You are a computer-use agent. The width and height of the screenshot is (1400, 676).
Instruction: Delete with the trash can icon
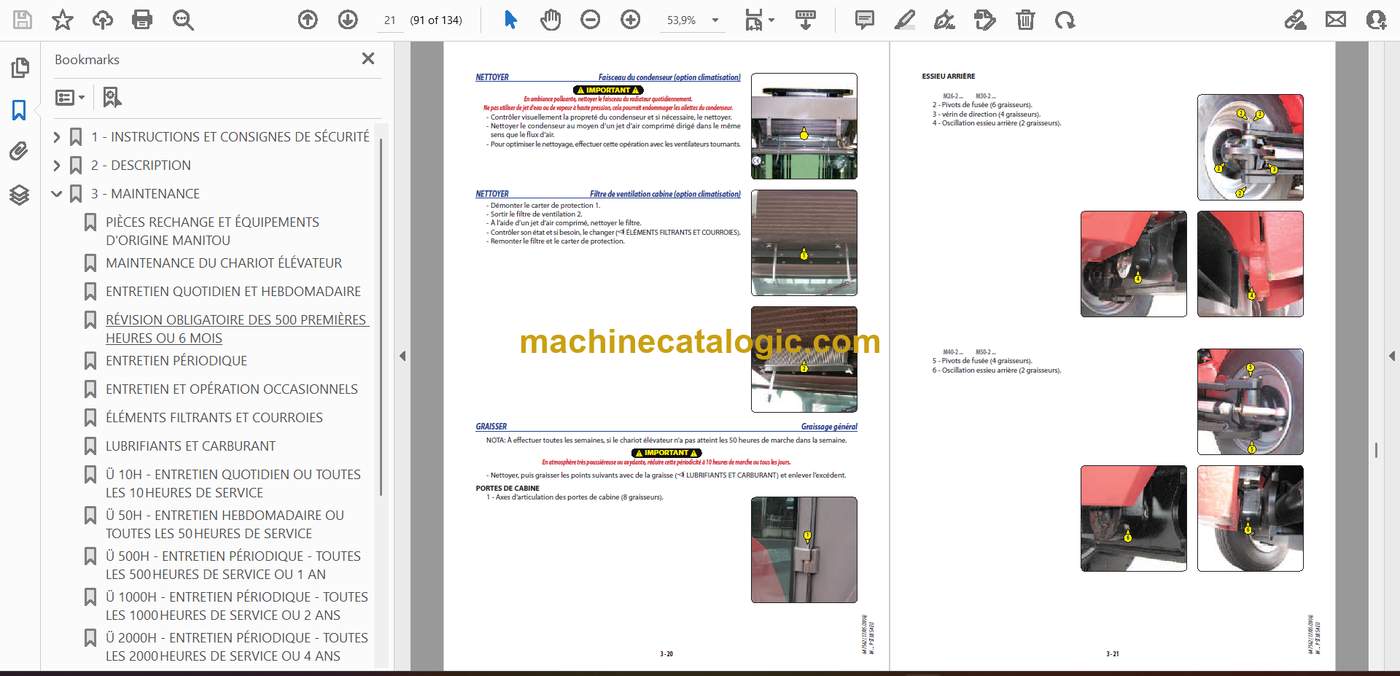1025,20
